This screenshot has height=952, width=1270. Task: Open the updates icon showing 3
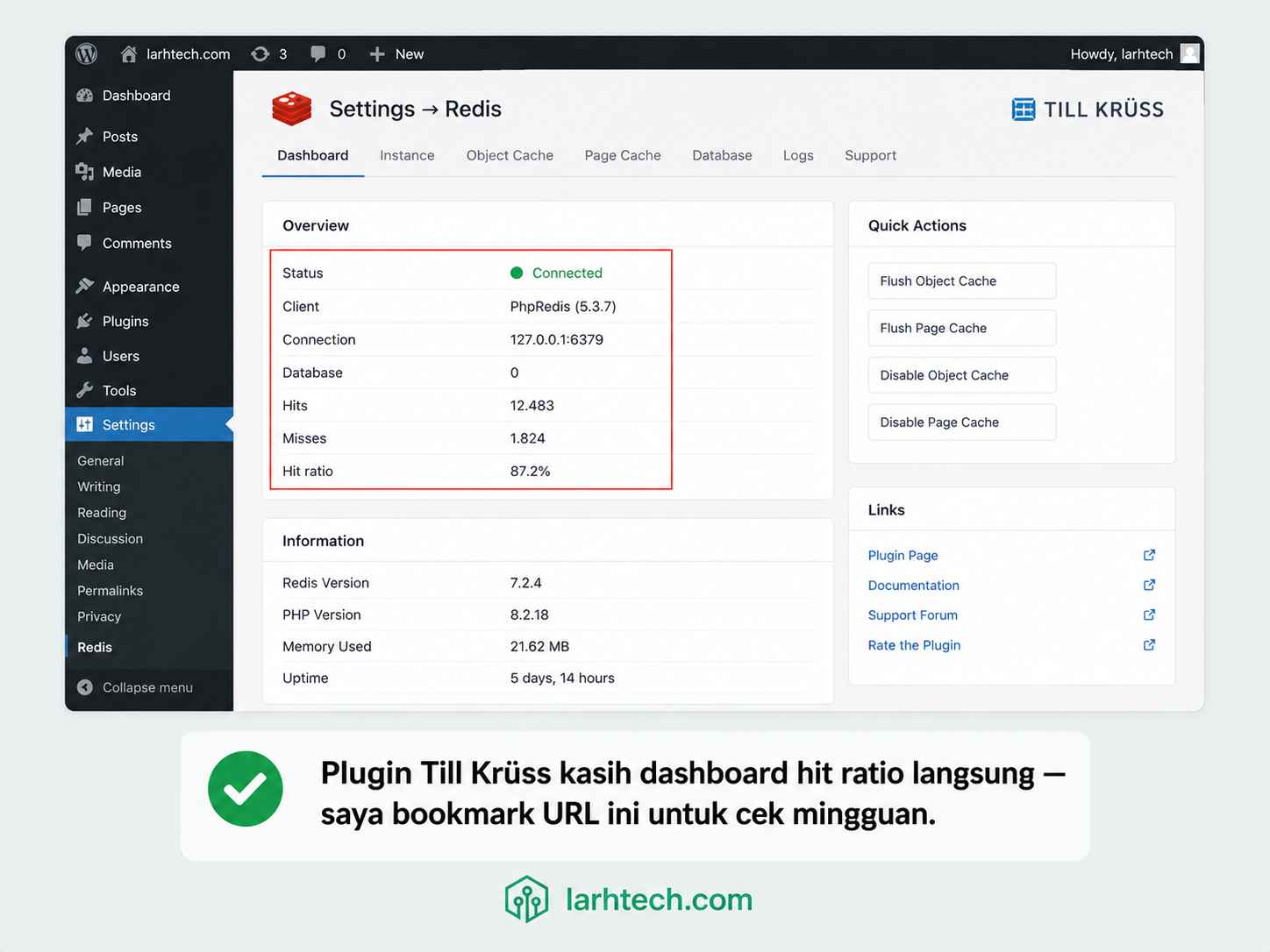pyautogui.click(x=260, y=53)
